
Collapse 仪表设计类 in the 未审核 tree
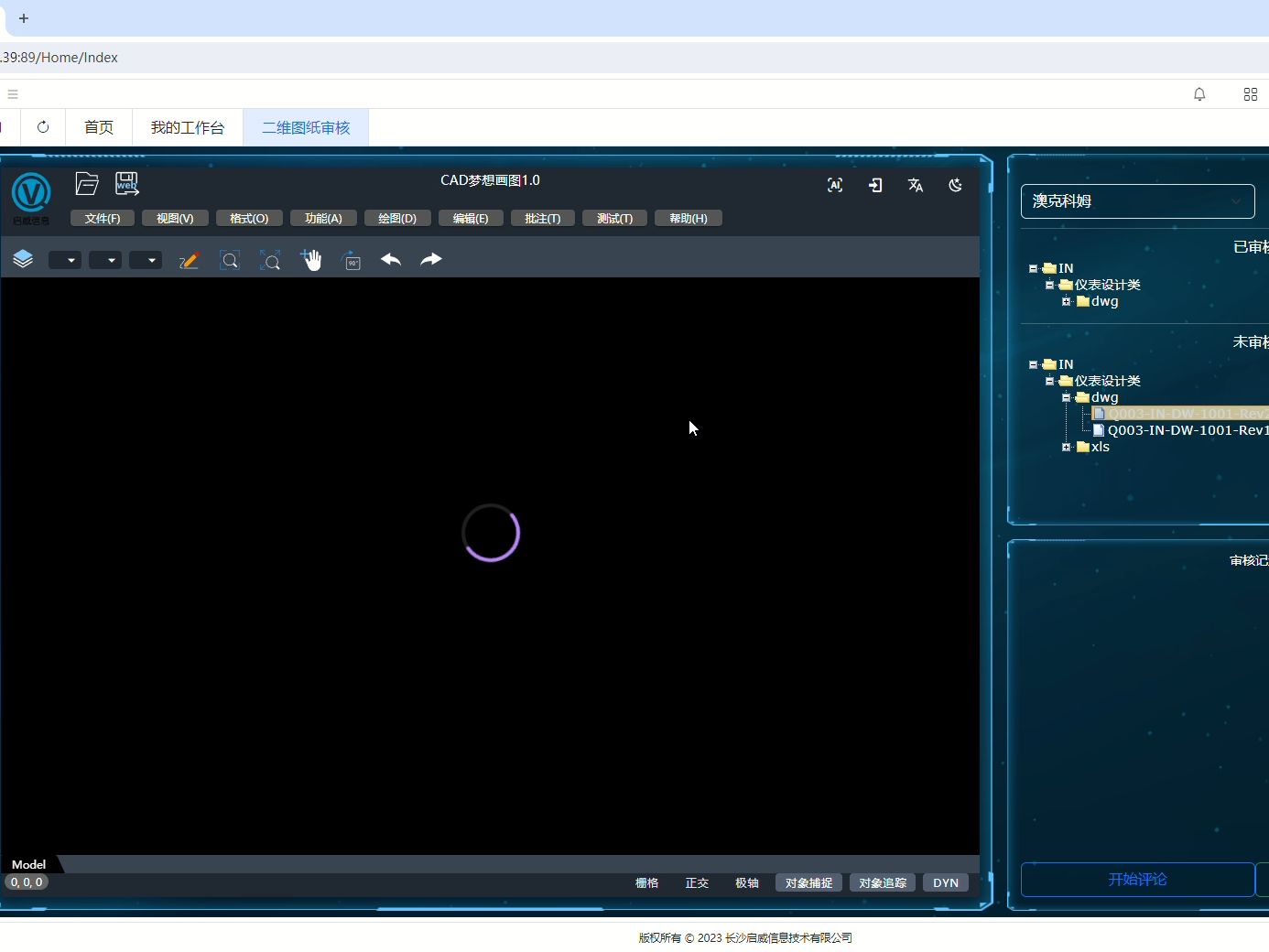click(1049, 381)
